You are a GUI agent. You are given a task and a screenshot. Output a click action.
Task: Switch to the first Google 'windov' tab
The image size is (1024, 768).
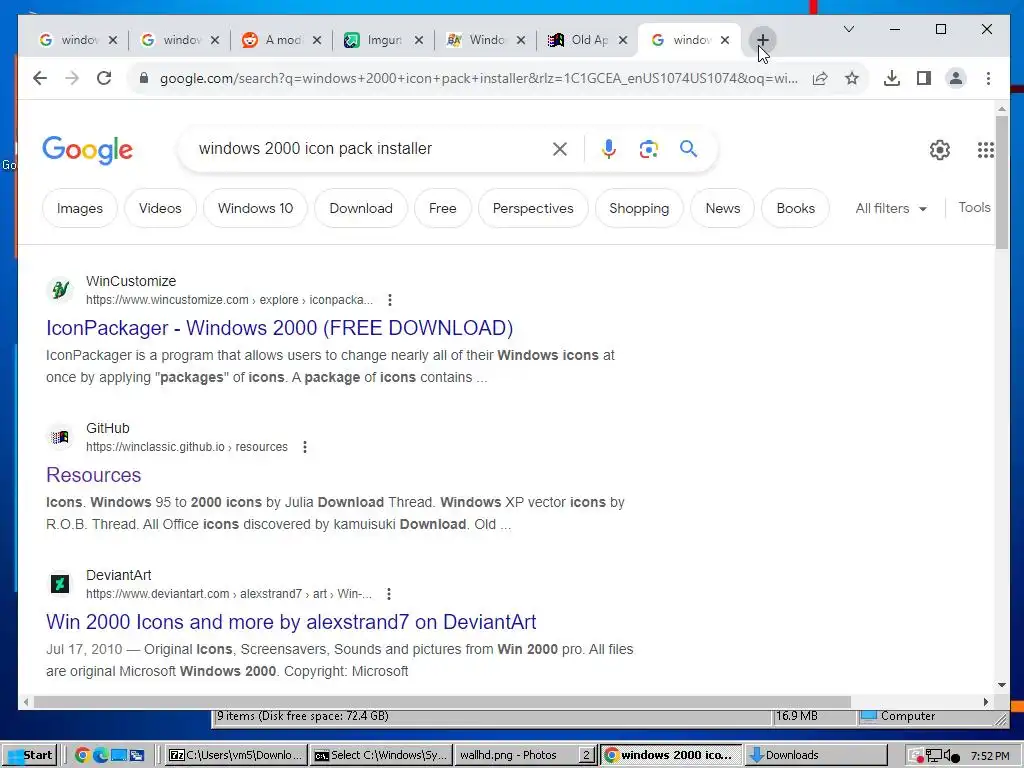click(69, 40)
